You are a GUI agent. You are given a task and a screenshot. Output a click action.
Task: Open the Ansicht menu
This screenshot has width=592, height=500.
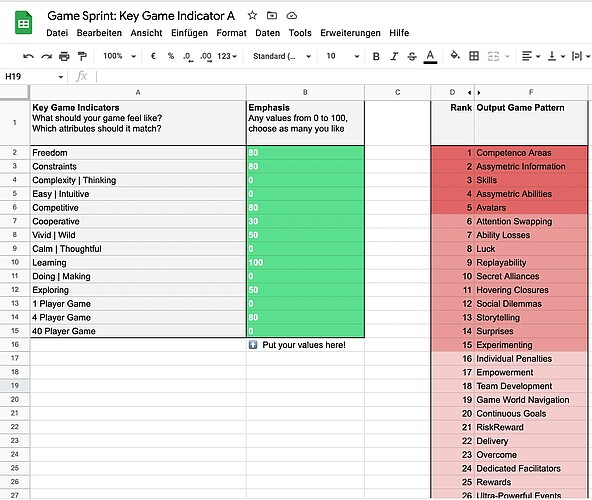(x=146, y=33)
